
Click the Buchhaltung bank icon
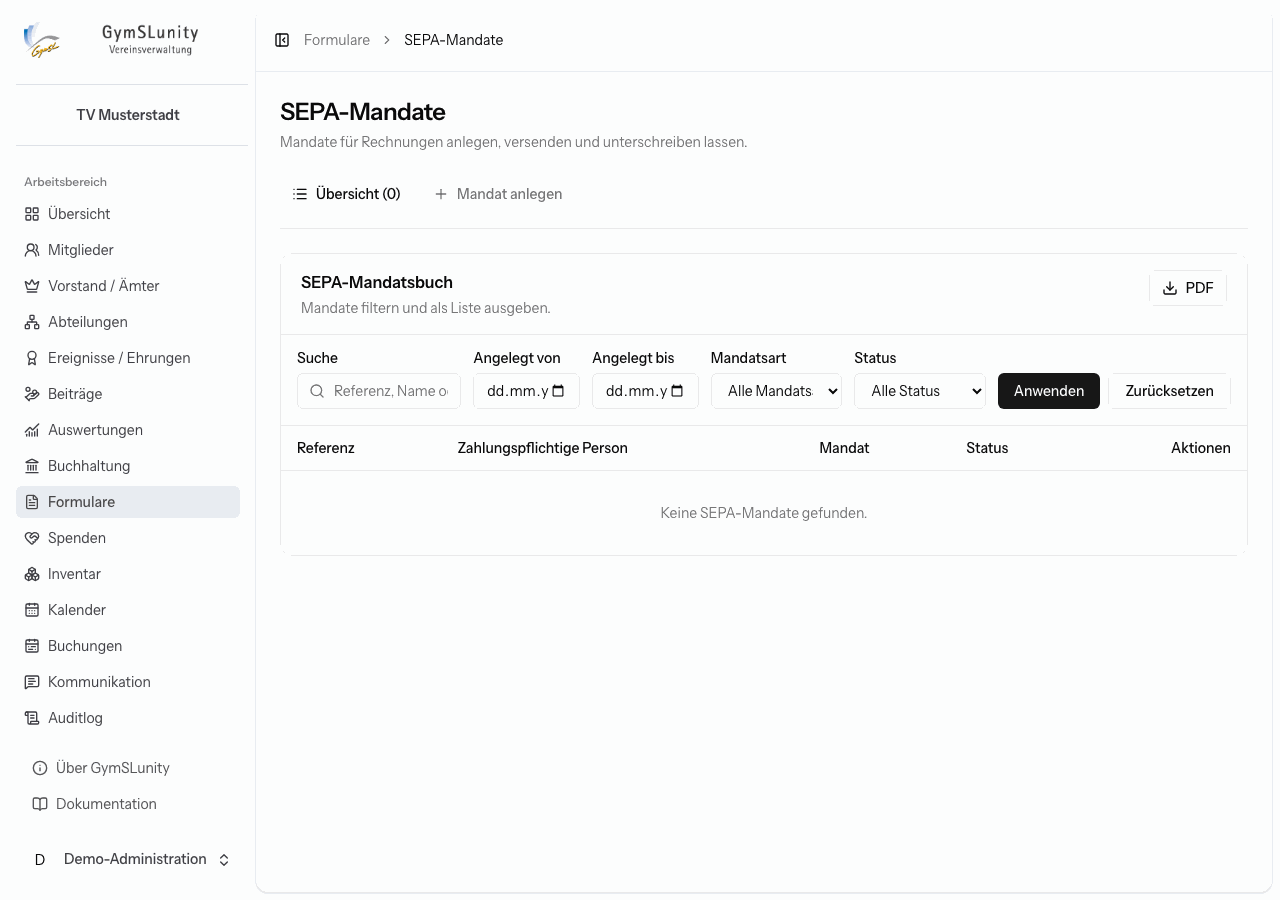tap(32, 466)
